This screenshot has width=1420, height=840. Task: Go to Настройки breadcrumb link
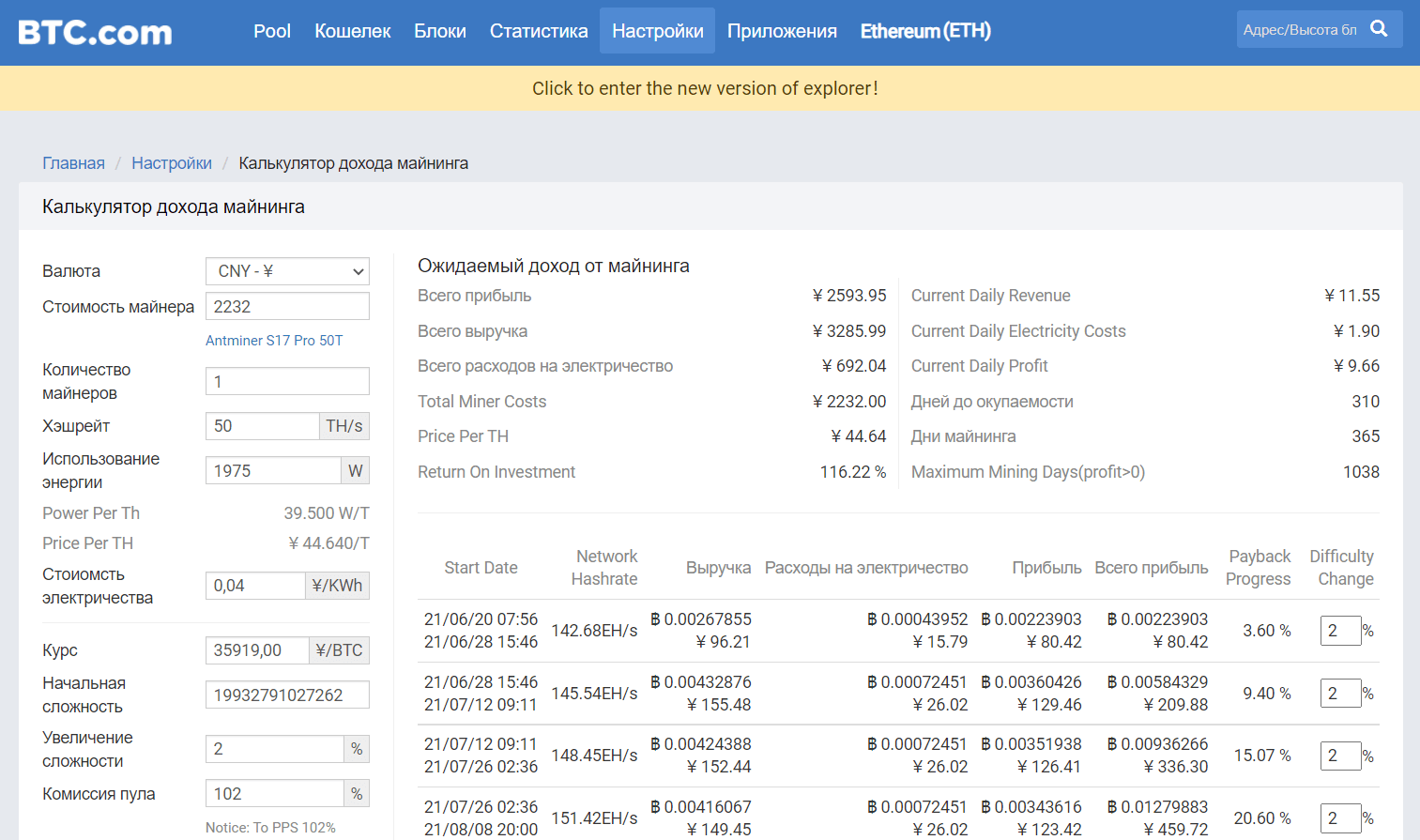(172, 163)
